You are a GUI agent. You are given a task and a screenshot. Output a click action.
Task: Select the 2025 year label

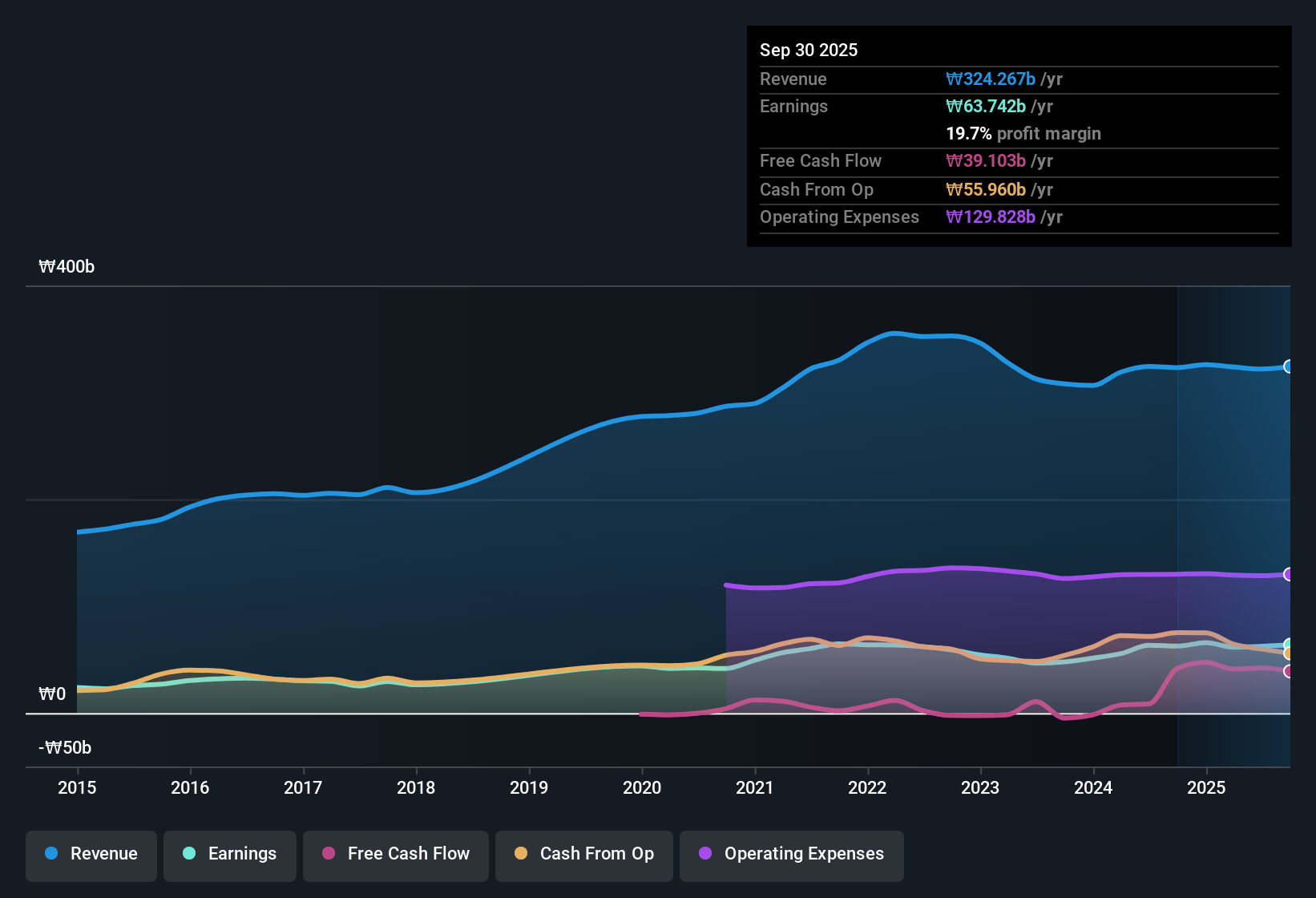(x=1207, y=788)
